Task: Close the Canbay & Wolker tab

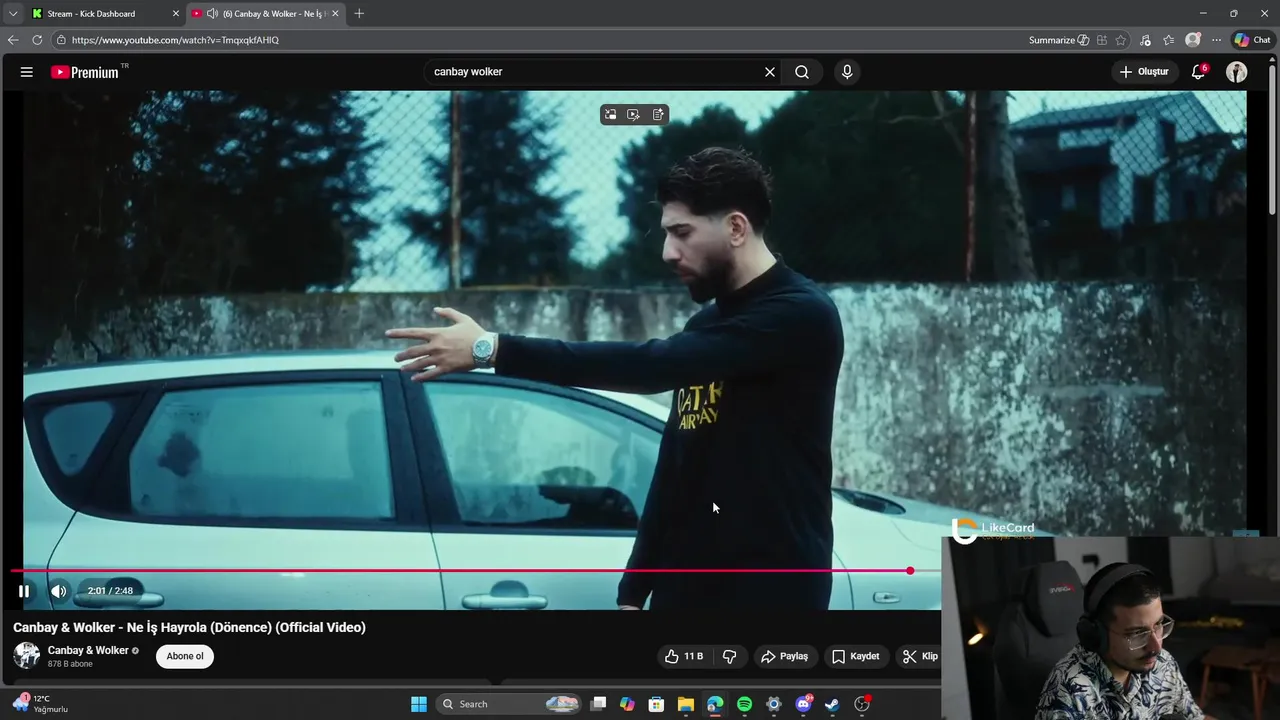Action: [x=335, y=13]
